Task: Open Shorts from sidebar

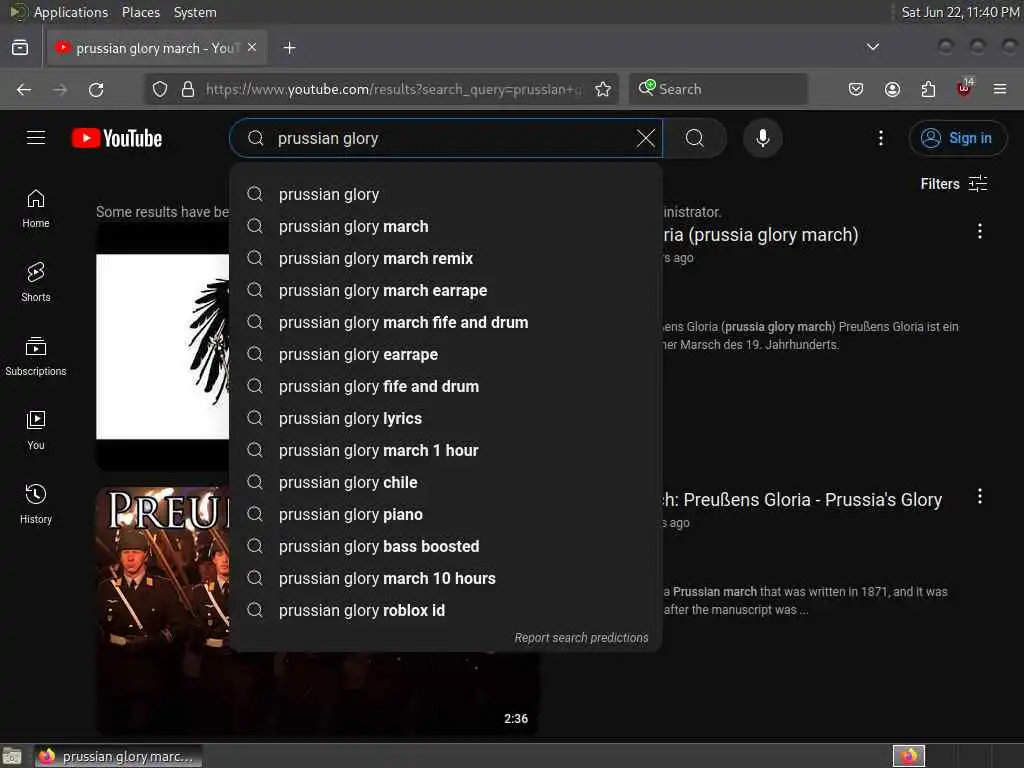Action: tap(36, 282)
